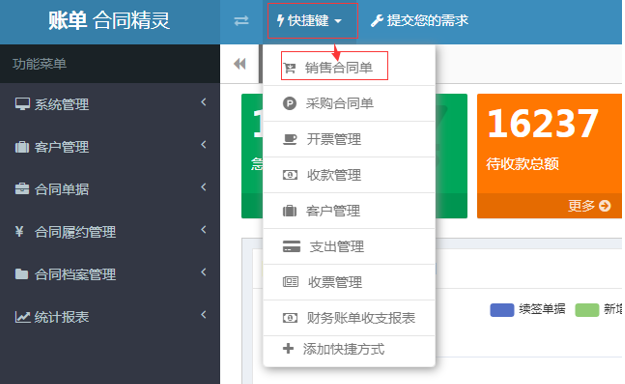The width and height of the screenshot is (625, 384).
Task: Expand the 系统管理 chevron
Action: coord(204,102)
